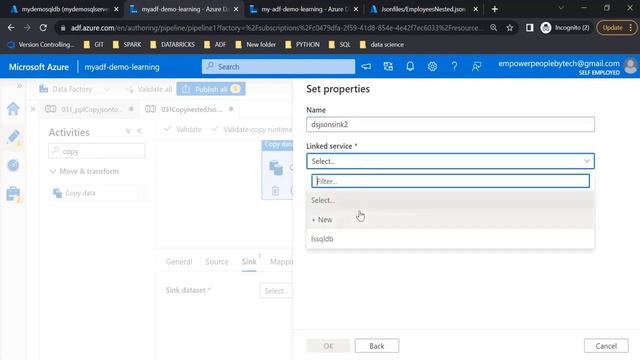The height and width of the screenshot is (360, 640).
Task: Open the Manage toolbox icon in sidebar
Action: point(13,193)
